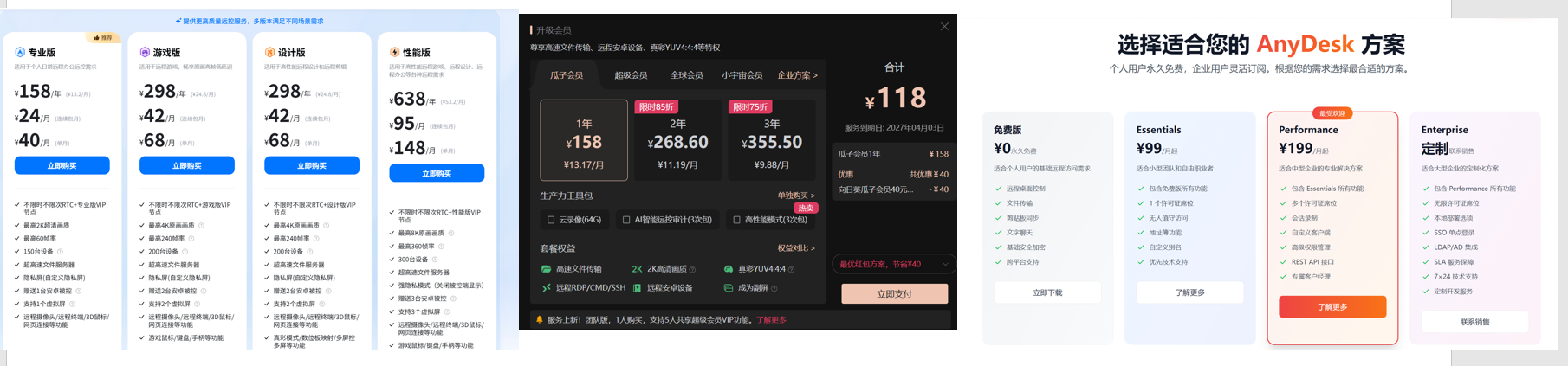1568x366 pixels.
Task: Click 服务到期日: 2027年04月03日 text
Action: (x=894, y=127)
